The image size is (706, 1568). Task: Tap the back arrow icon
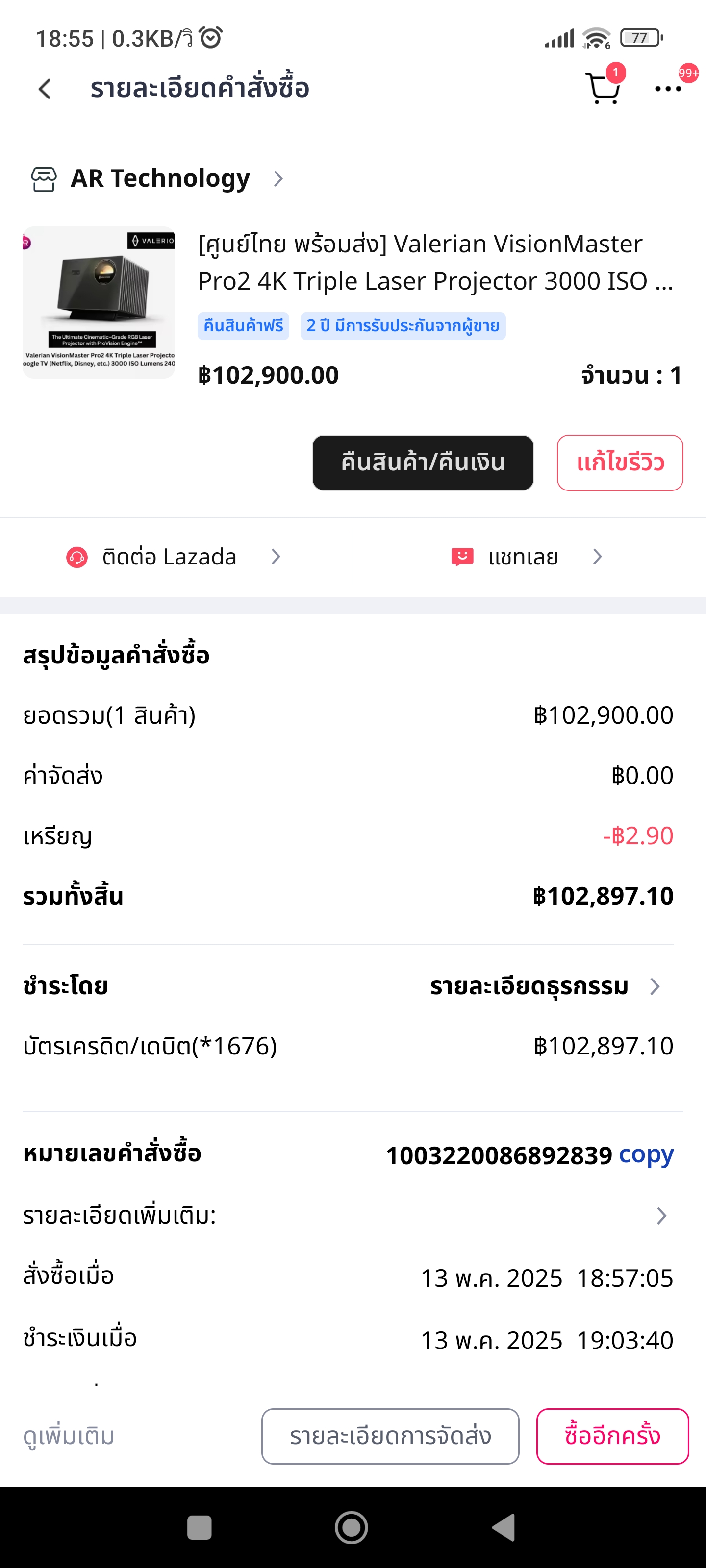45,89
